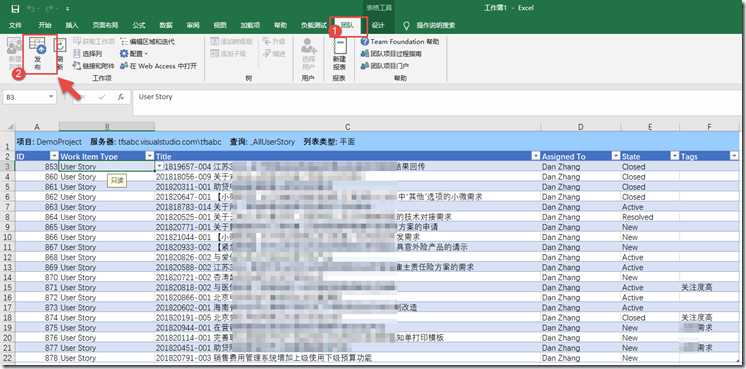Viewport: 746px width, 369px height.
Task: Click the Active state cell in row 7
Action: click(650, 207)
